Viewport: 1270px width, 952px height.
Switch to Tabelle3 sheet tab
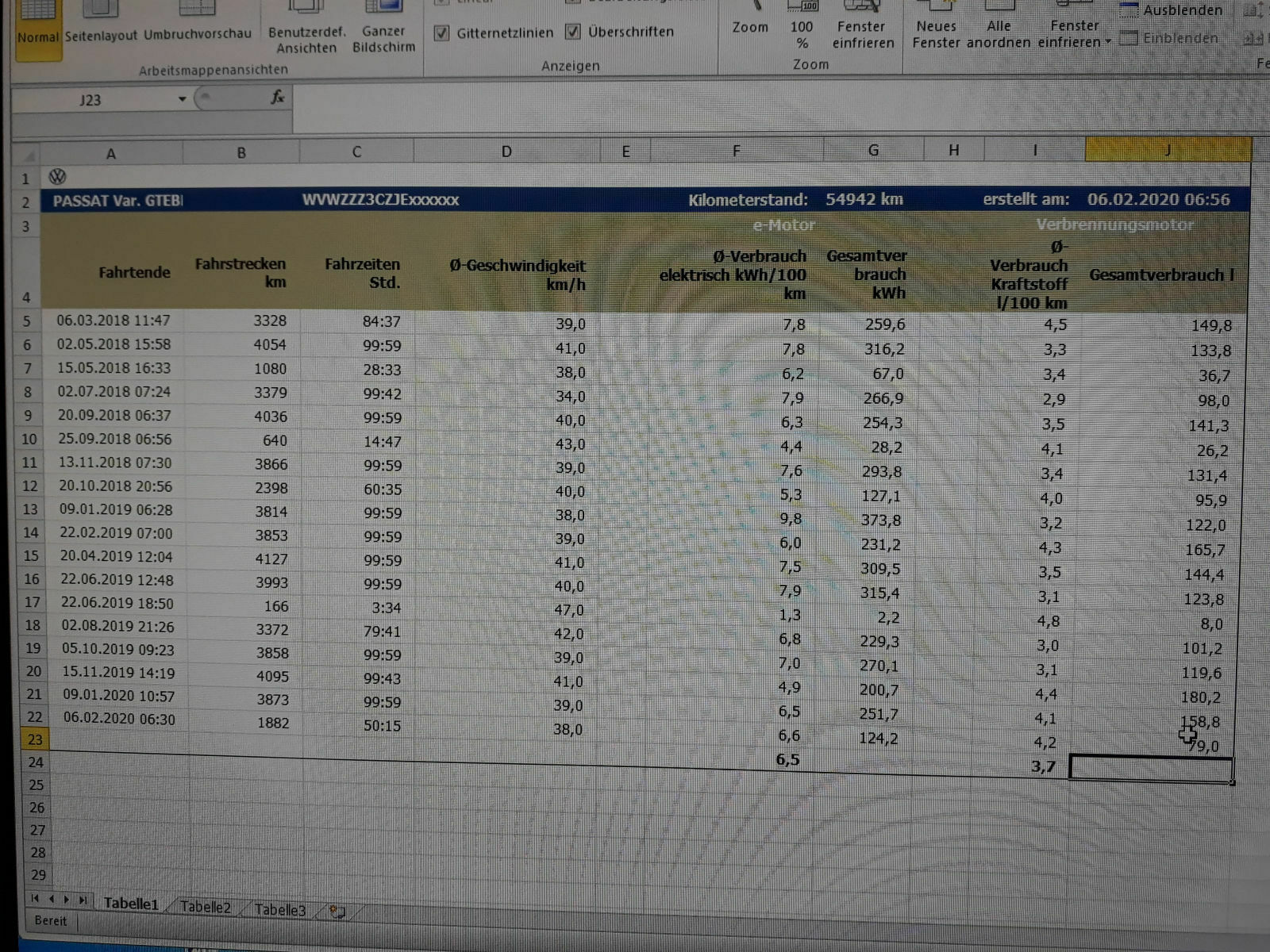[279, 909]
